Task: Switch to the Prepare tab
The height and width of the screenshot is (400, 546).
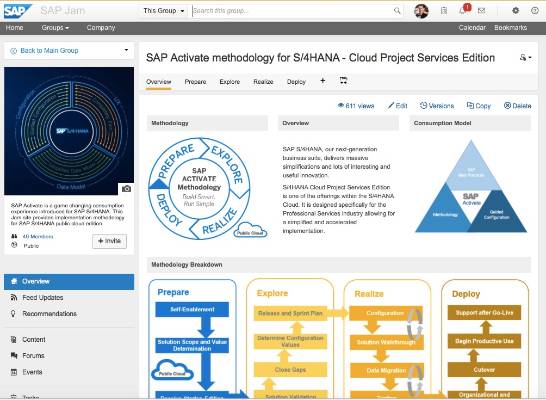Action: click(x=195, y=82)
